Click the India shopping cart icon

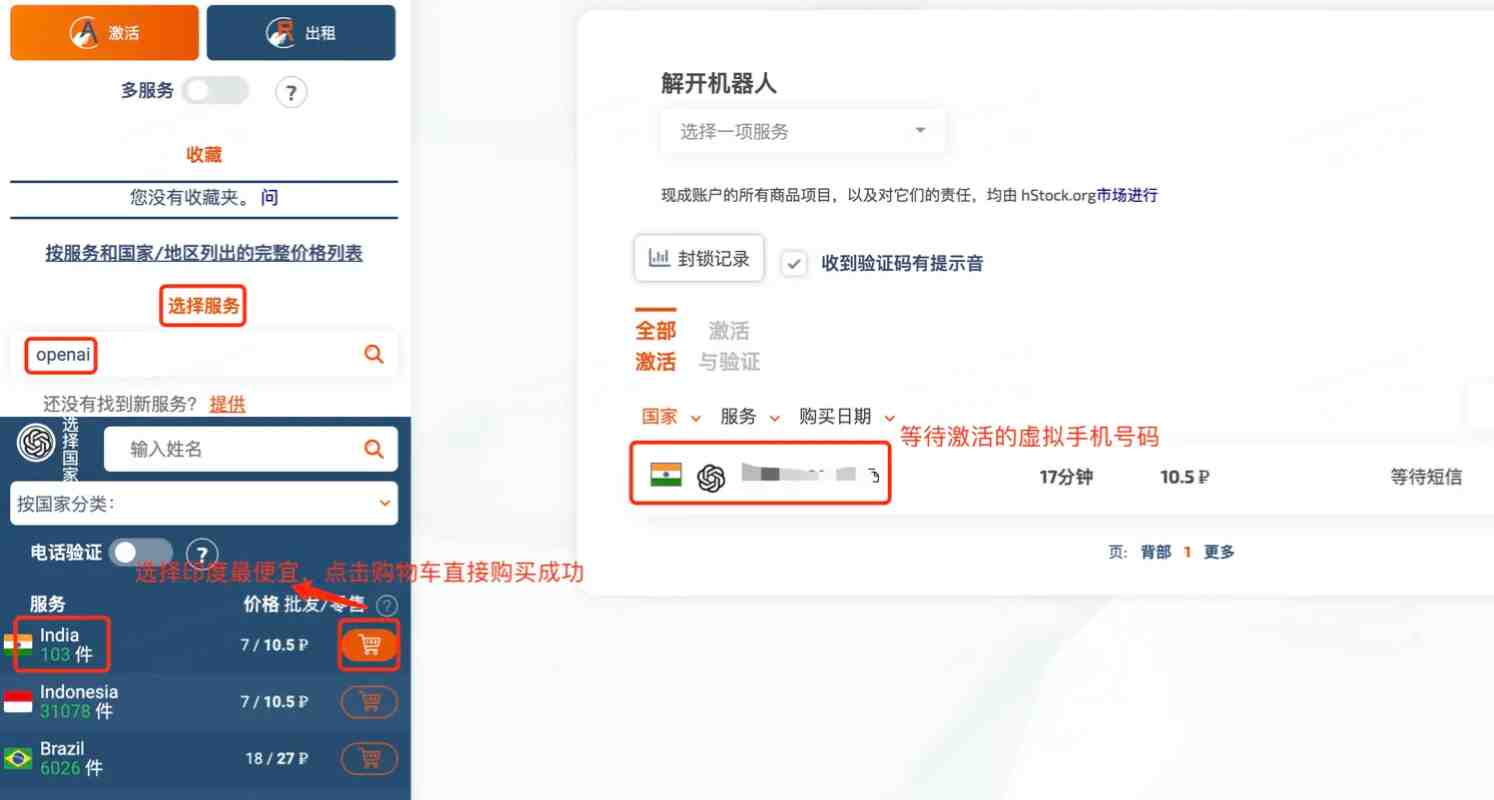coord(369,645)
